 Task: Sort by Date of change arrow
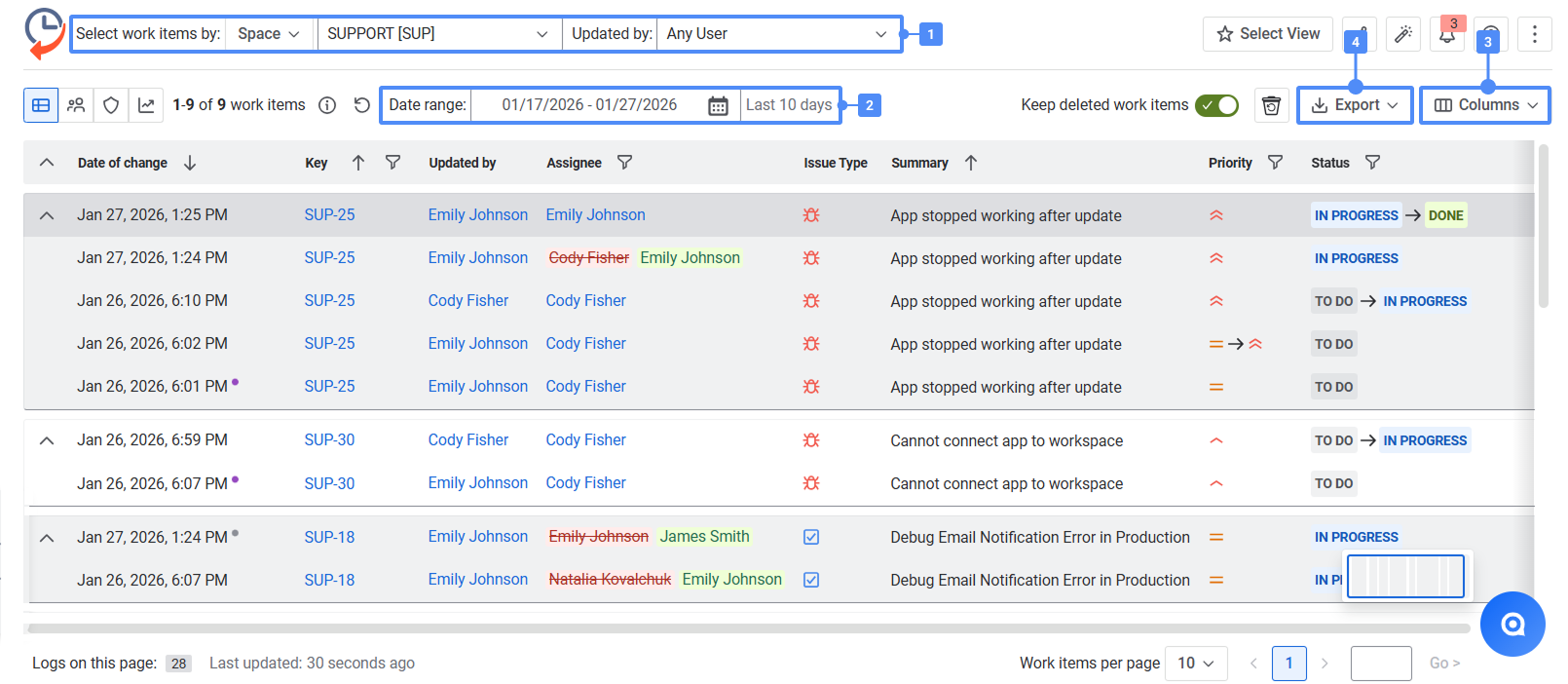190,163
